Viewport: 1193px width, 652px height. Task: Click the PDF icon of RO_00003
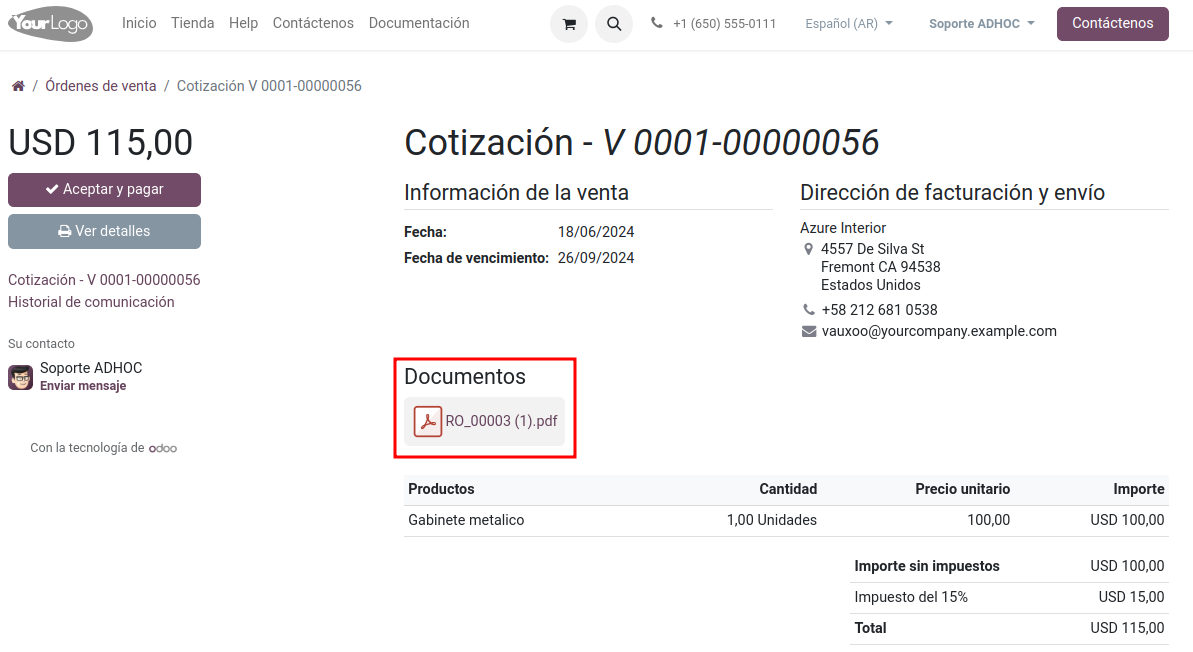coord(428,422)
